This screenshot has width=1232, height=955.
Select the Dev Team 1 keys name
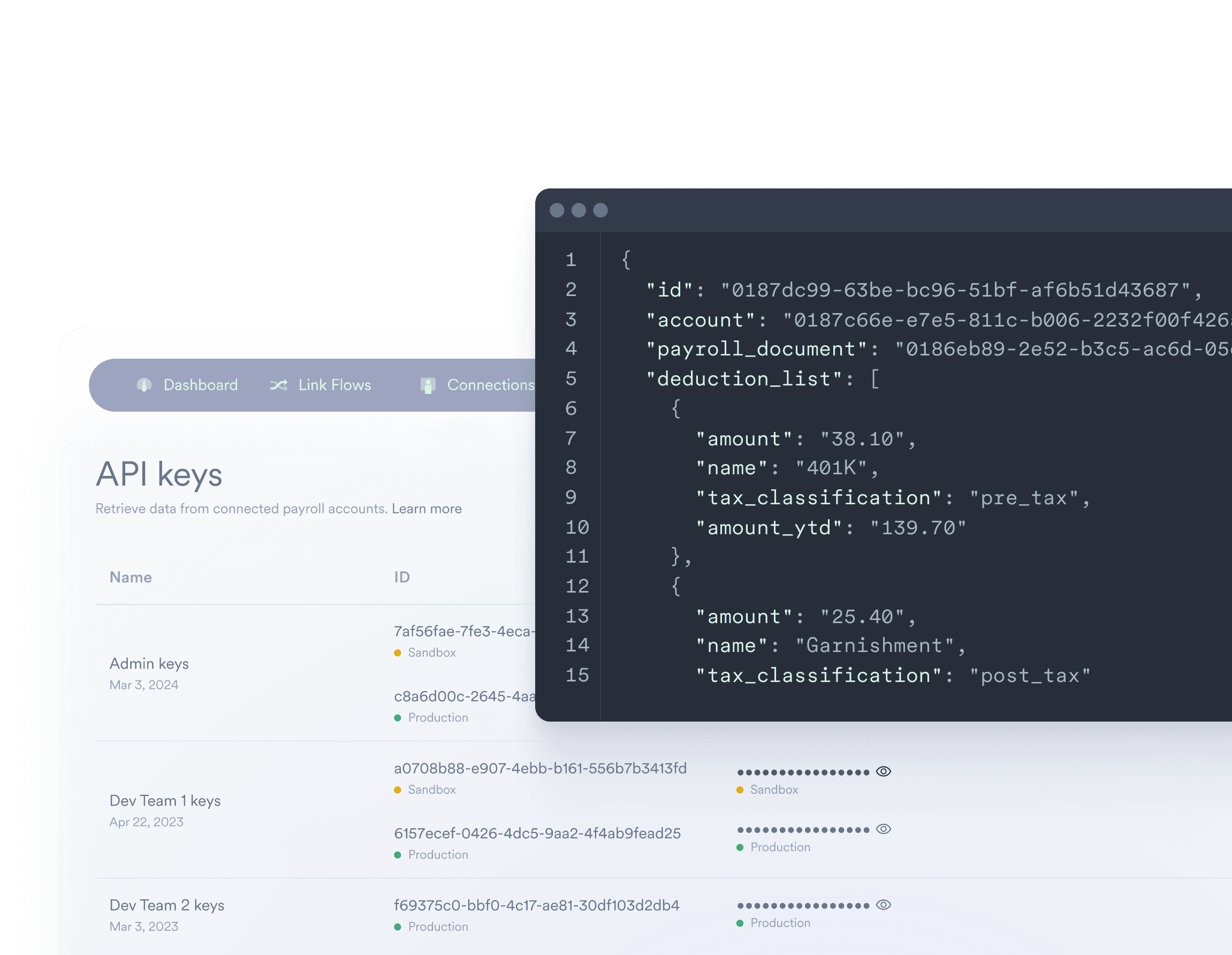coord(165,800)
